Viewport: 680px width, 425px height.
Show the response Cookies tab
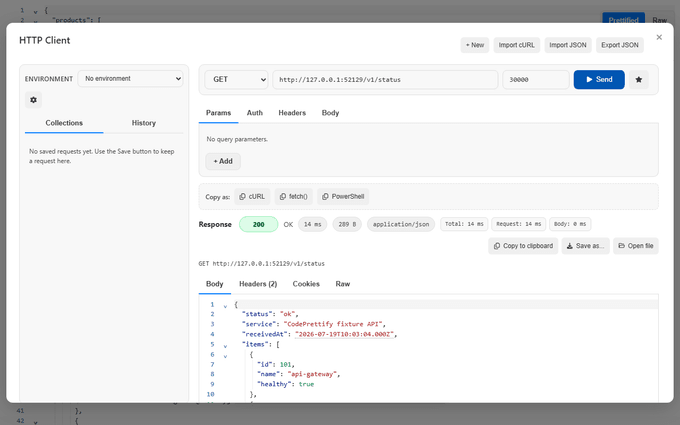(306, 284)
